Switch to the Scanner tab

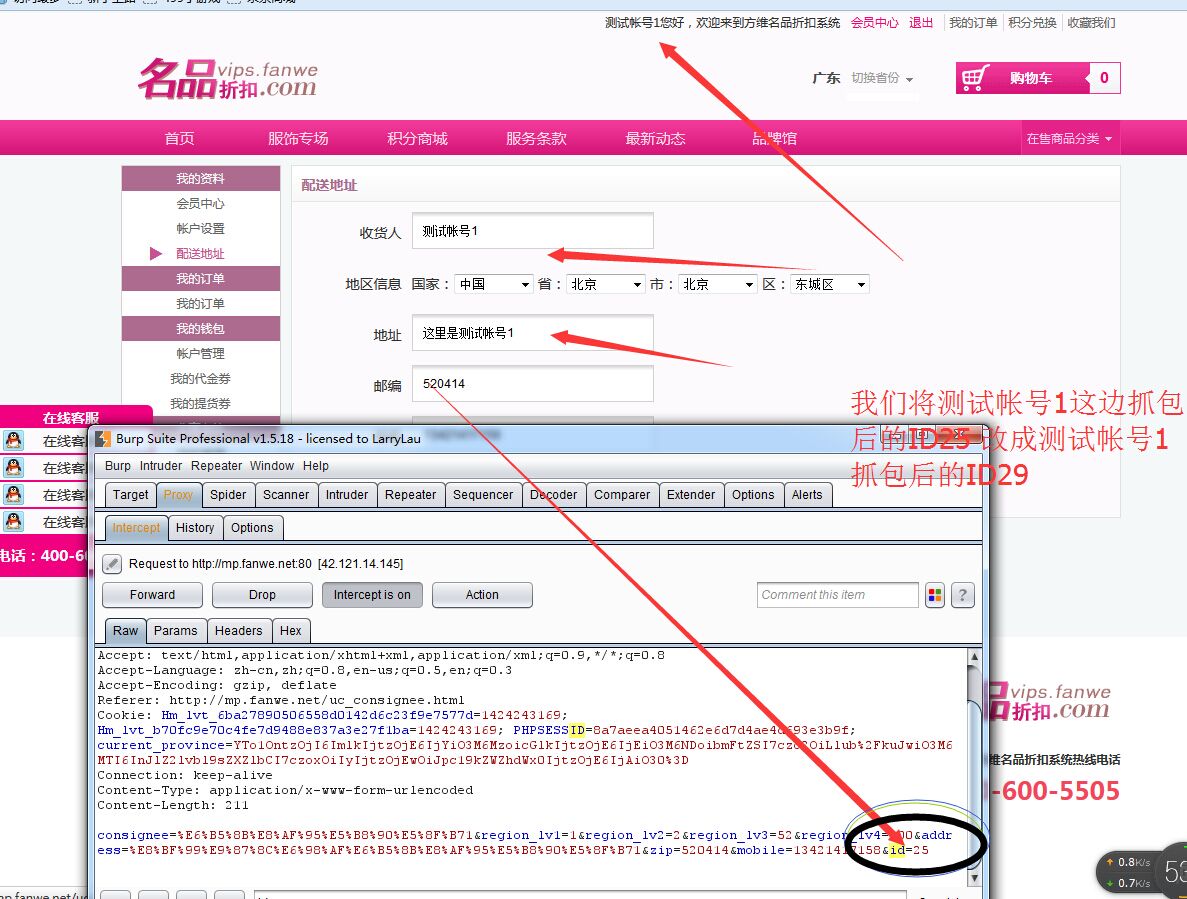(285, 495)
